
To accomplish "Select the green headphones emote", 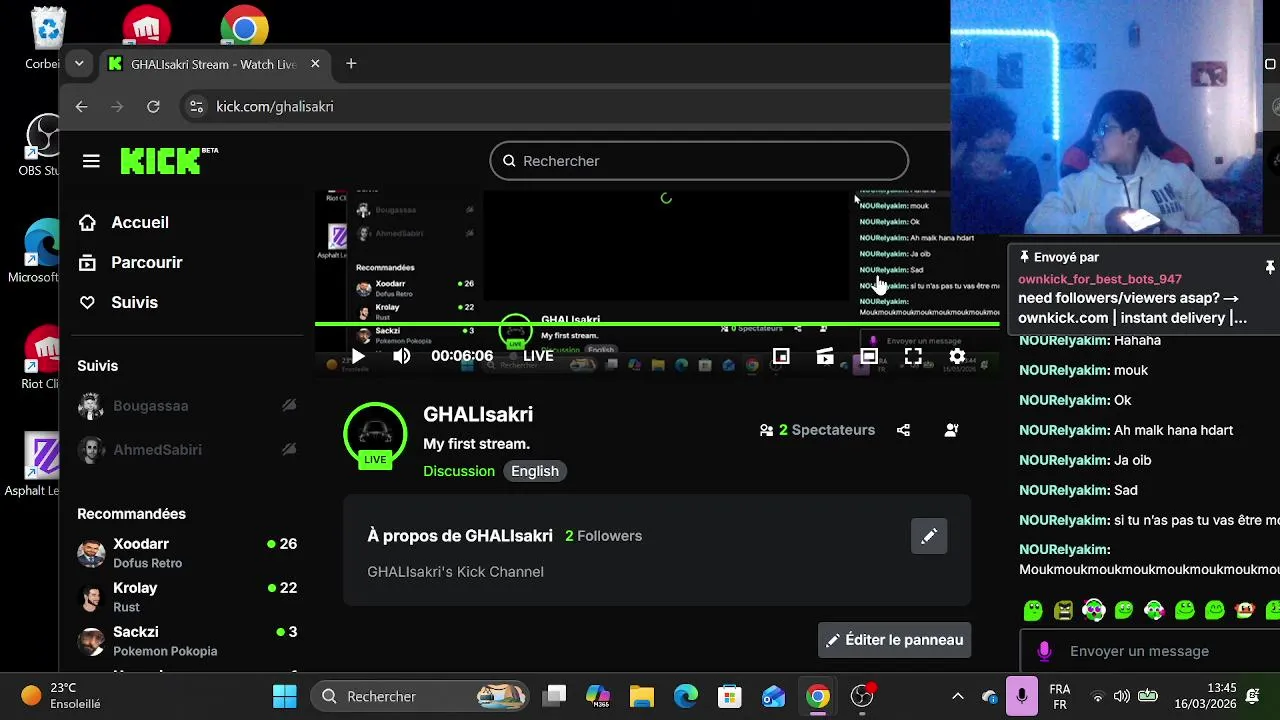I will [1094, 609].
